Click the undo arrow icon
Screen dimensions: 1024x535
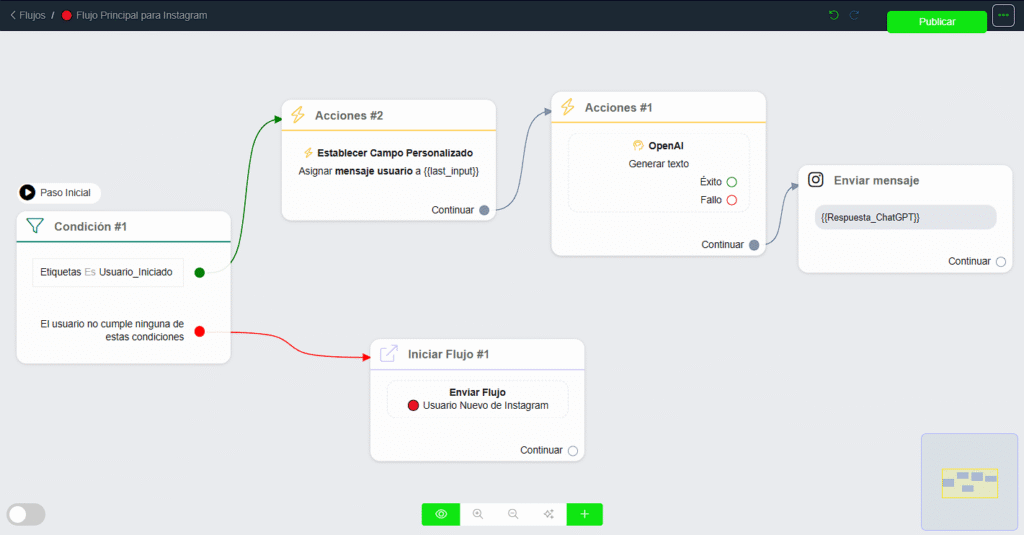pyautogui.click(x=834, y=15)
